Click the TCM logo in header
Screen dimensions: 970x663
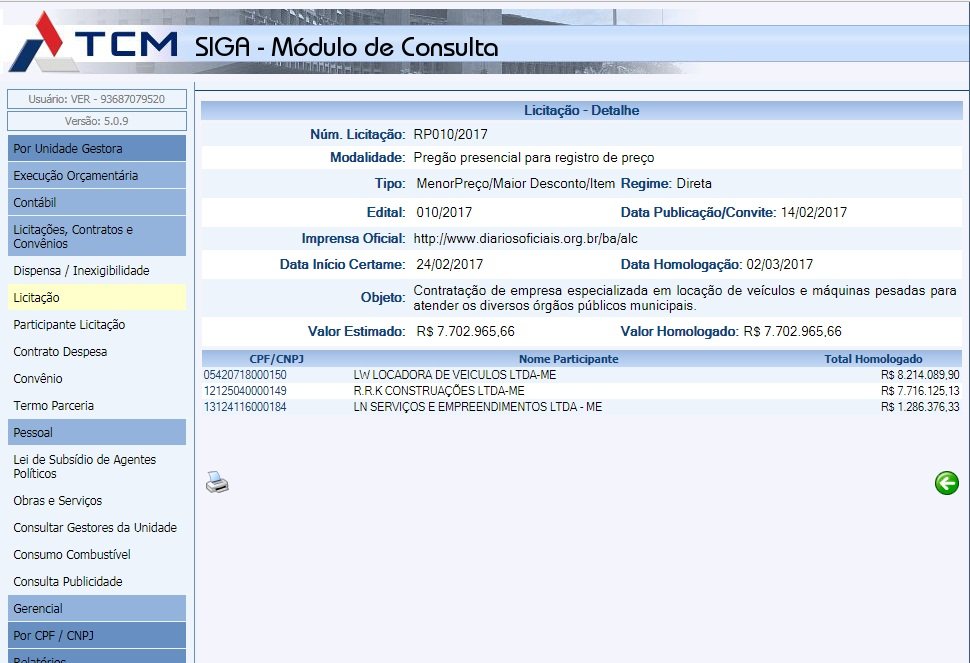(x=95, y=46)
